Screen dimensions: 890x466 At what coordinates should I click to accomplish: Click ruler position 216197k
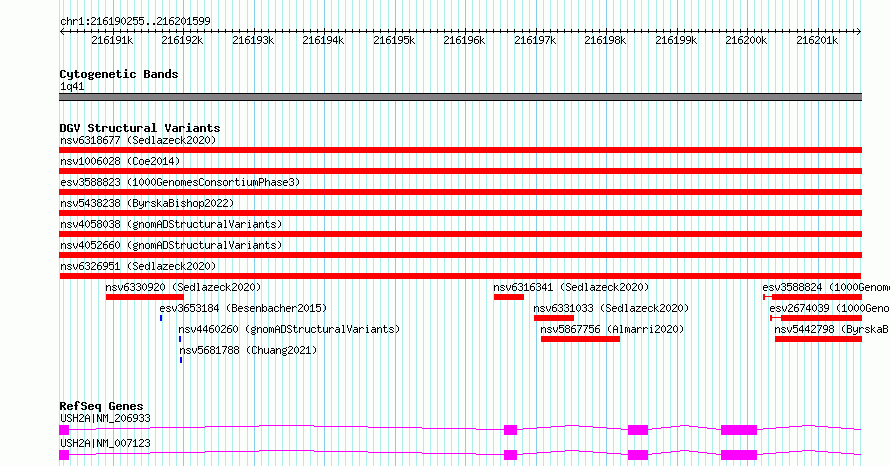tap(535, 40)
